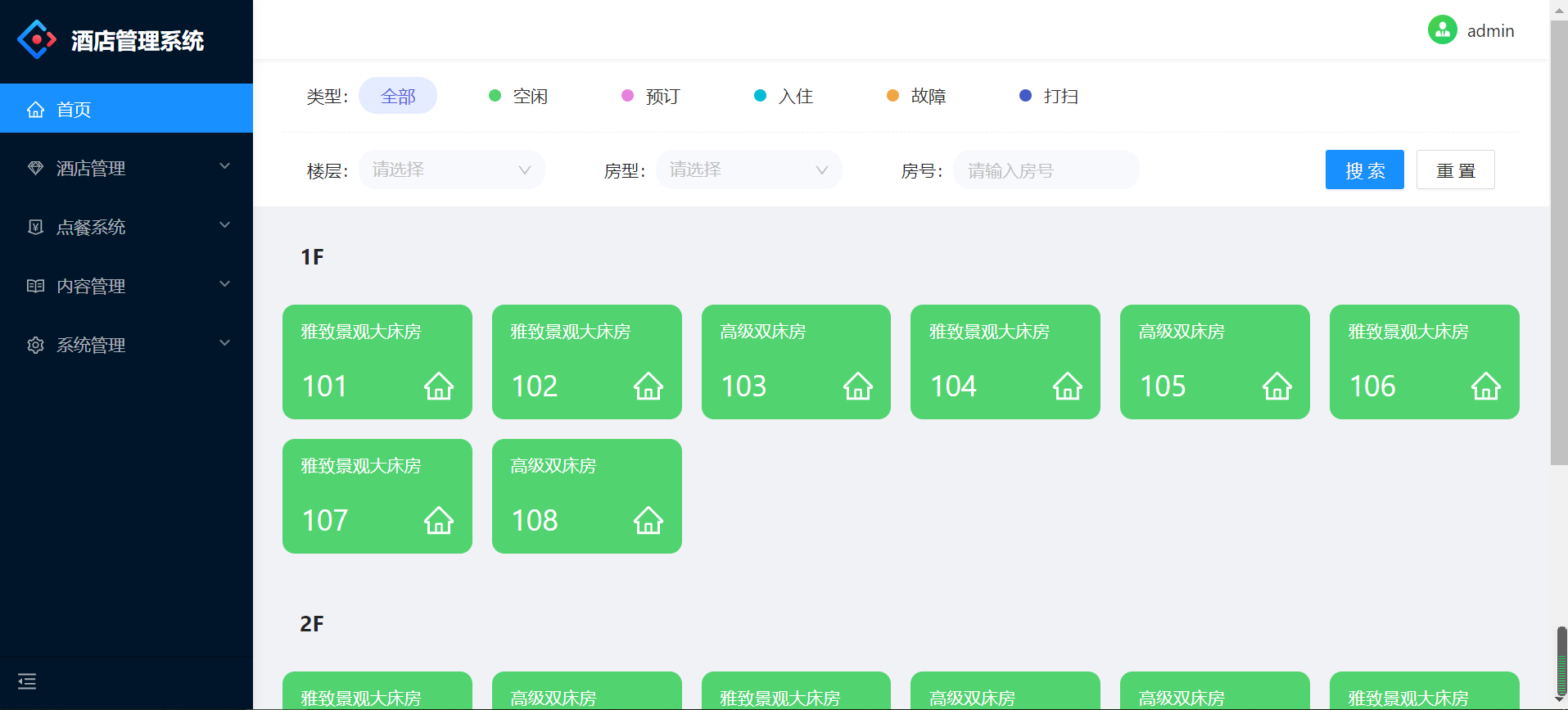
Task: Click the pink dot next to 预订
Action: click(627, 96)
